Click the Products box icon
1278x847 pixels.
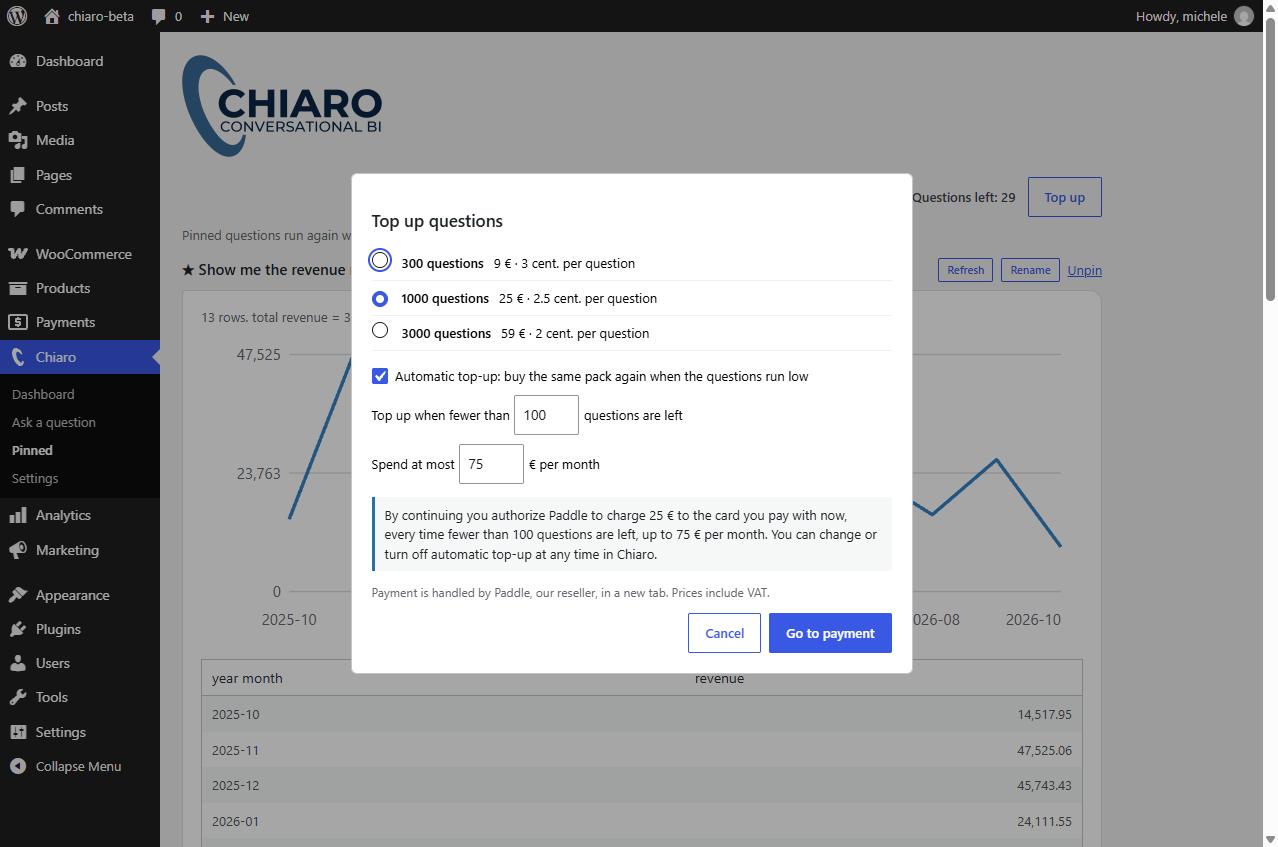pyautogui.click(x=18, y=288)
